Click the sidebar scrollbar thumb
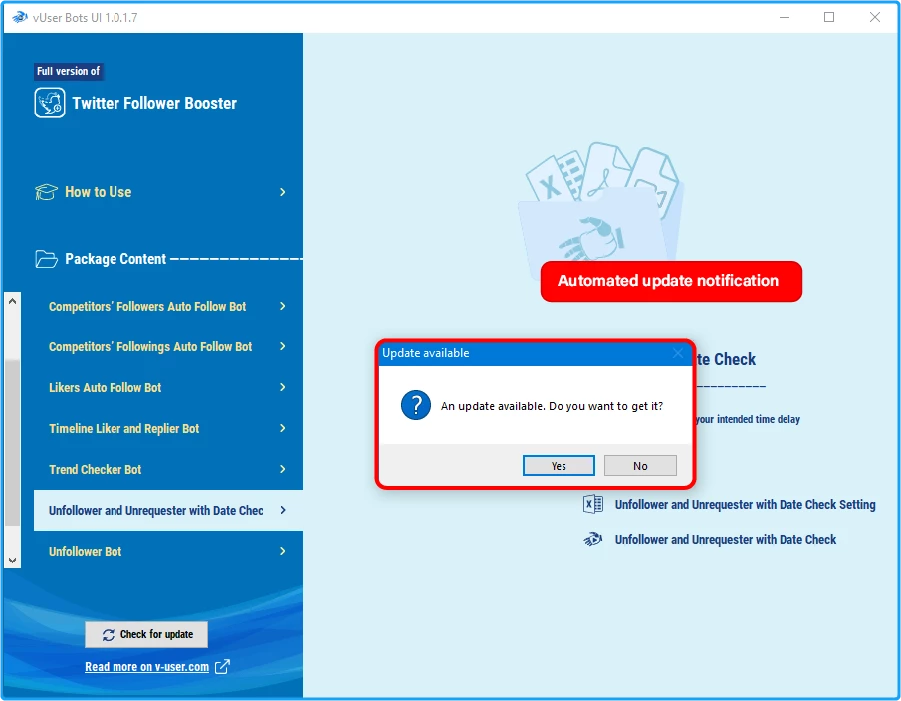This screenshot has width=901, height=701. pos(13,442)
